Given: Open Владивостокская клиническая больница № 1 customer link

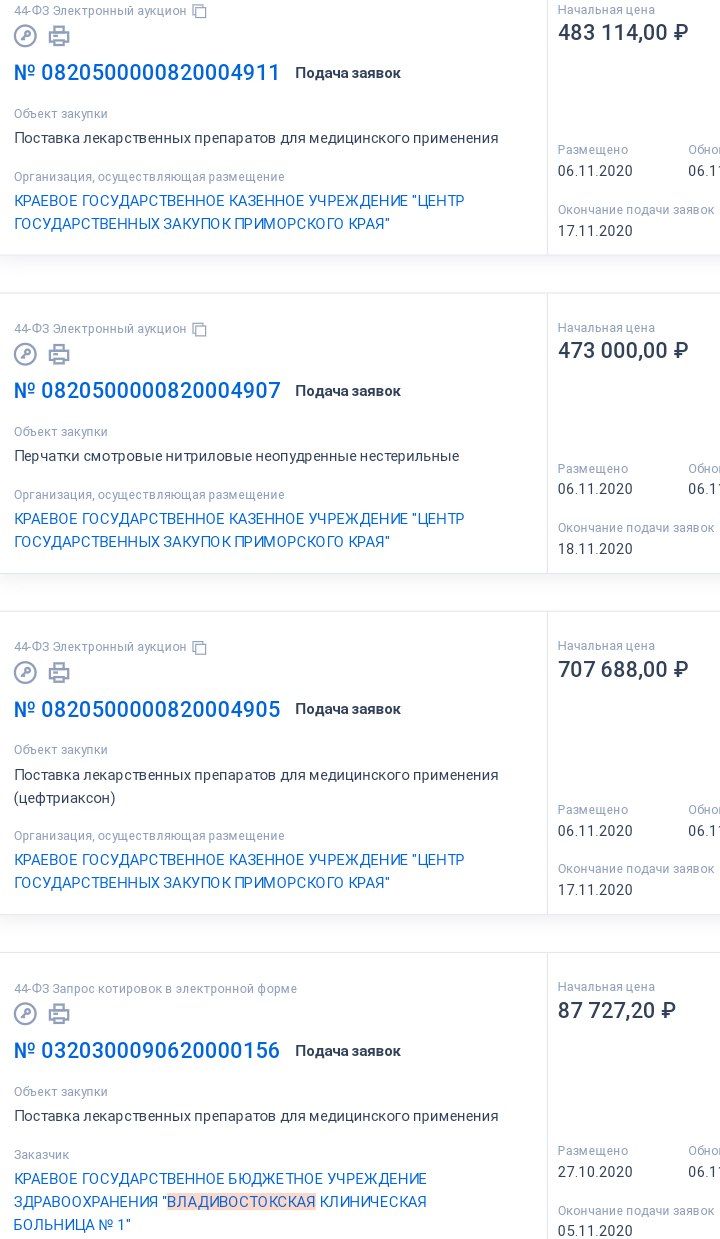Looking at the screenshot, I should [220, 1201].
